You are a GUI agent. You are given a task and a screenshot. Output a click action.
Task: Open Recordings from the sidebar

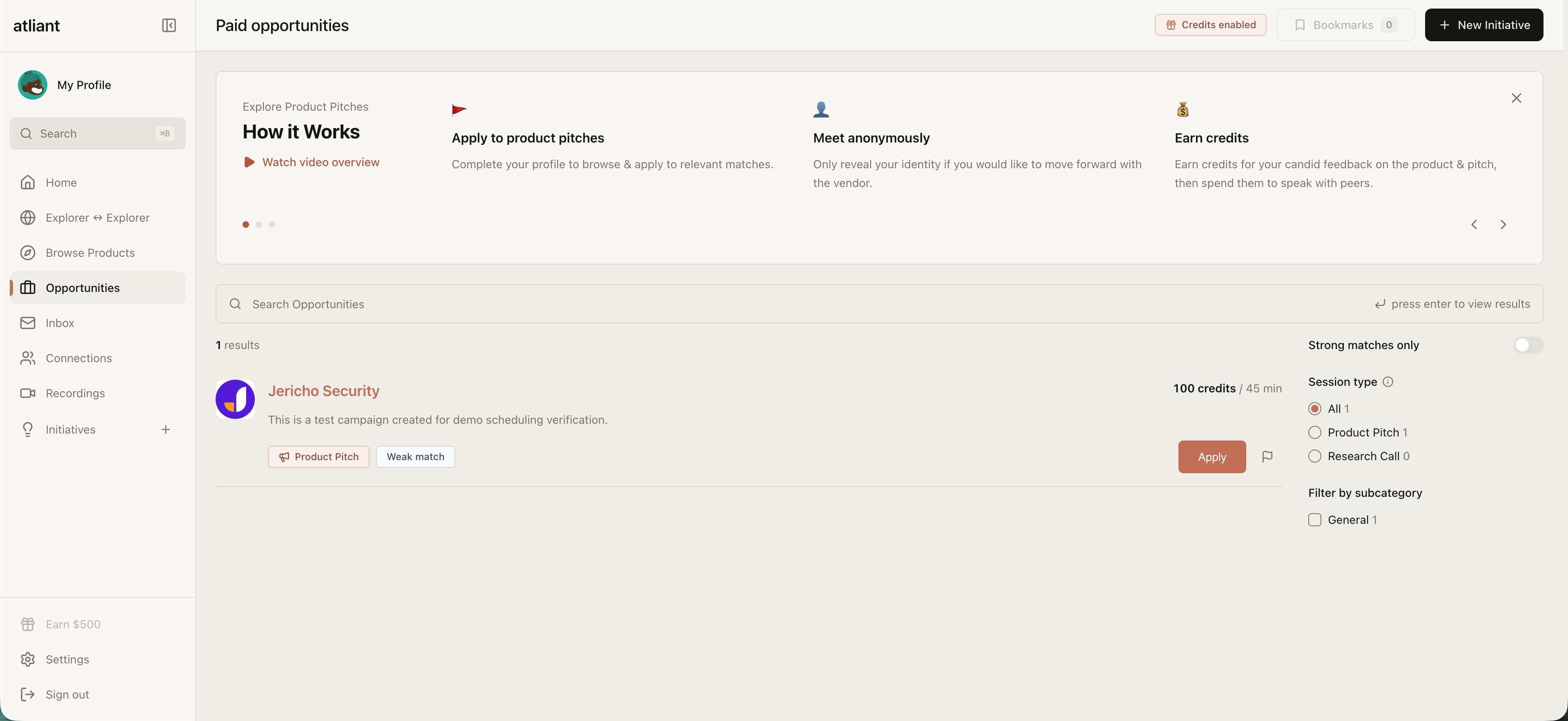click(x=75, y=393)
